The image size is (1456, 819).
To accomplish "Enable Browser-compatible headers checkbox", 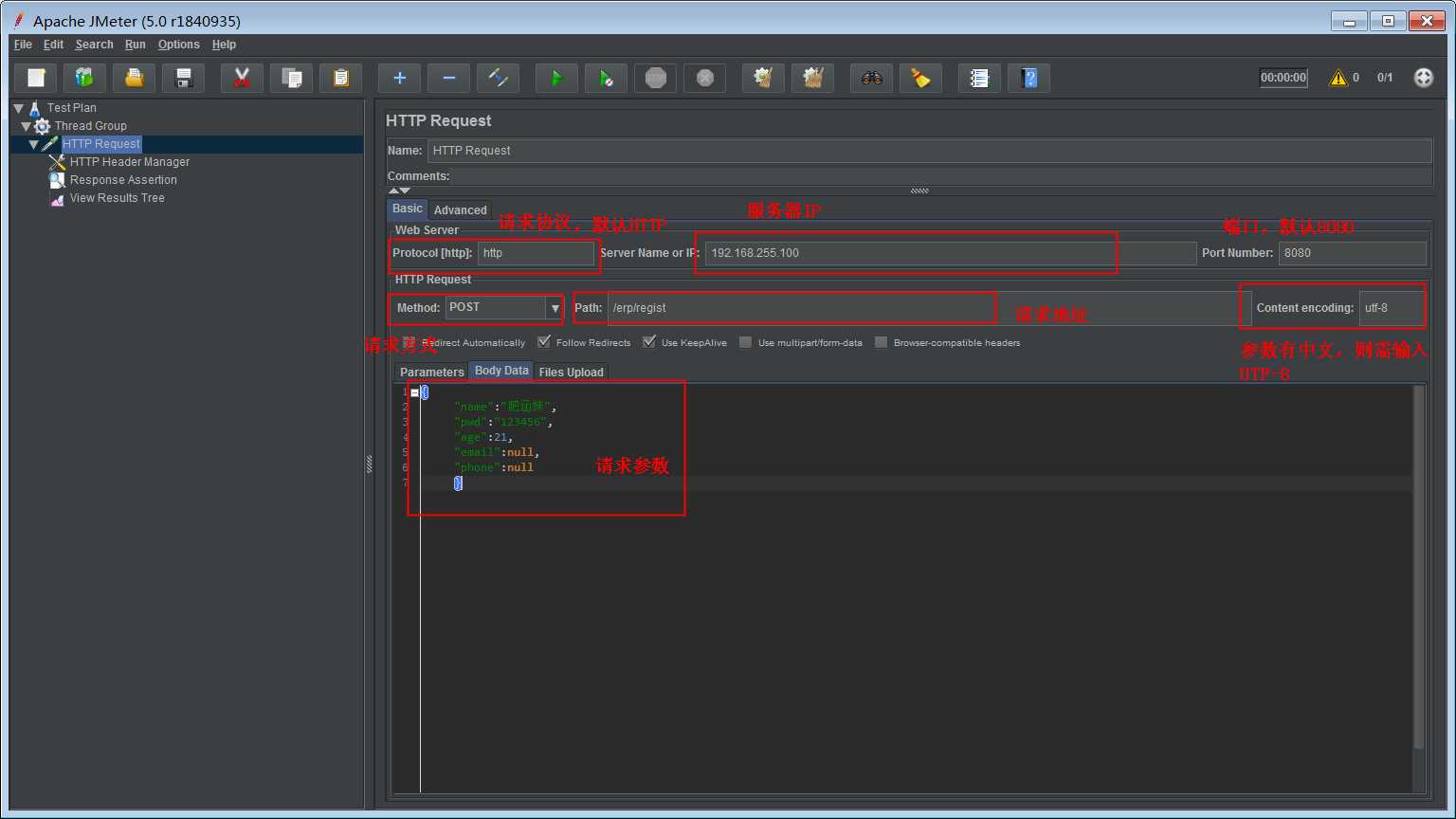I will click(x=882, y=342).
